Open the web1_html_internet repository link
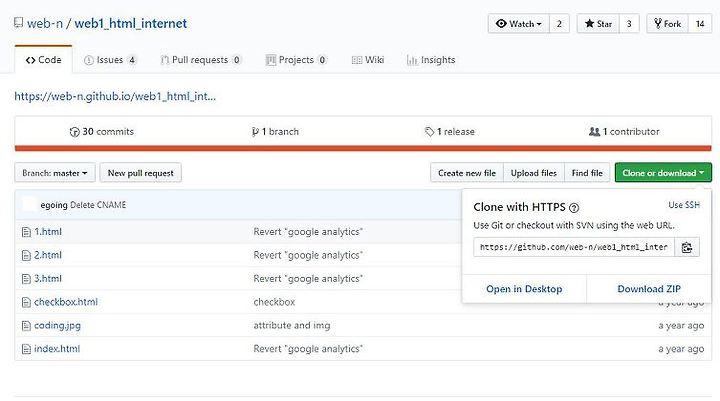The image size is (720, 401). click(130, 23)
